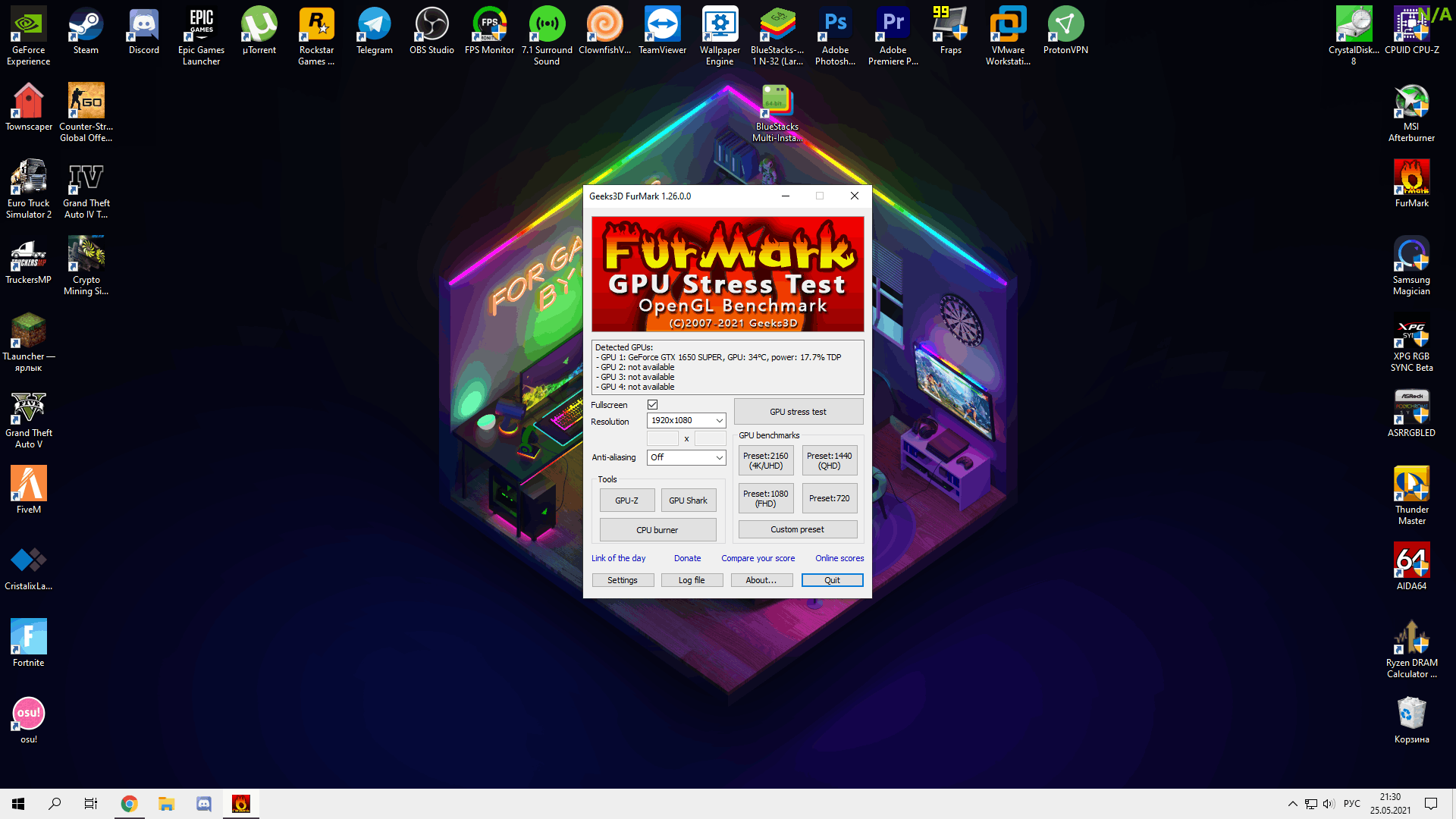Enable Anti-aliasing dropdown selector
The image size is (1456, 819).
(685, 457)
